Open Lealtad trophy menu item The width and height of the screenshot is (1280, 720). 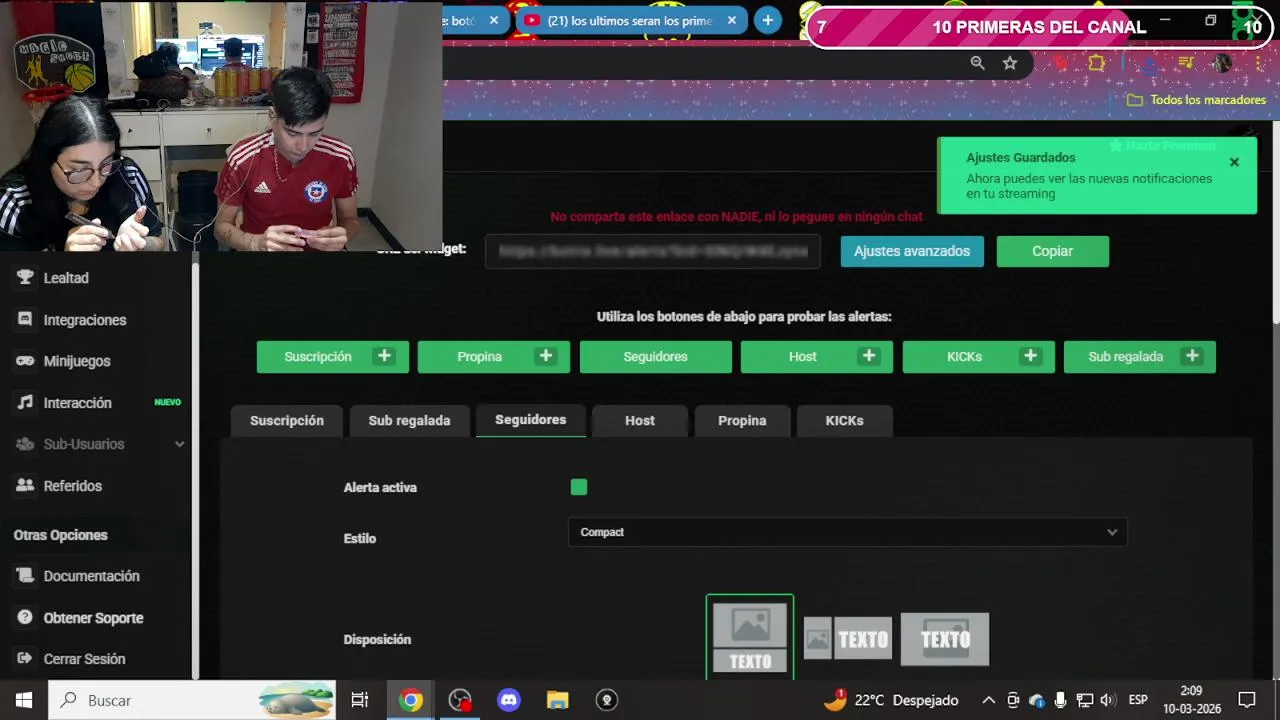(x=25, y=278)
